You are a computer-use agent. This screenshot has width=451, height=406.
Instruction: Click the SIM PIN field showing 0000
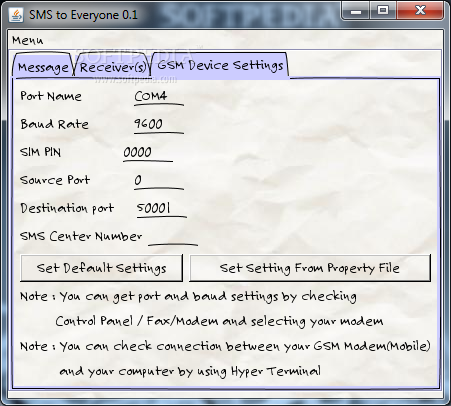(148, 153)
